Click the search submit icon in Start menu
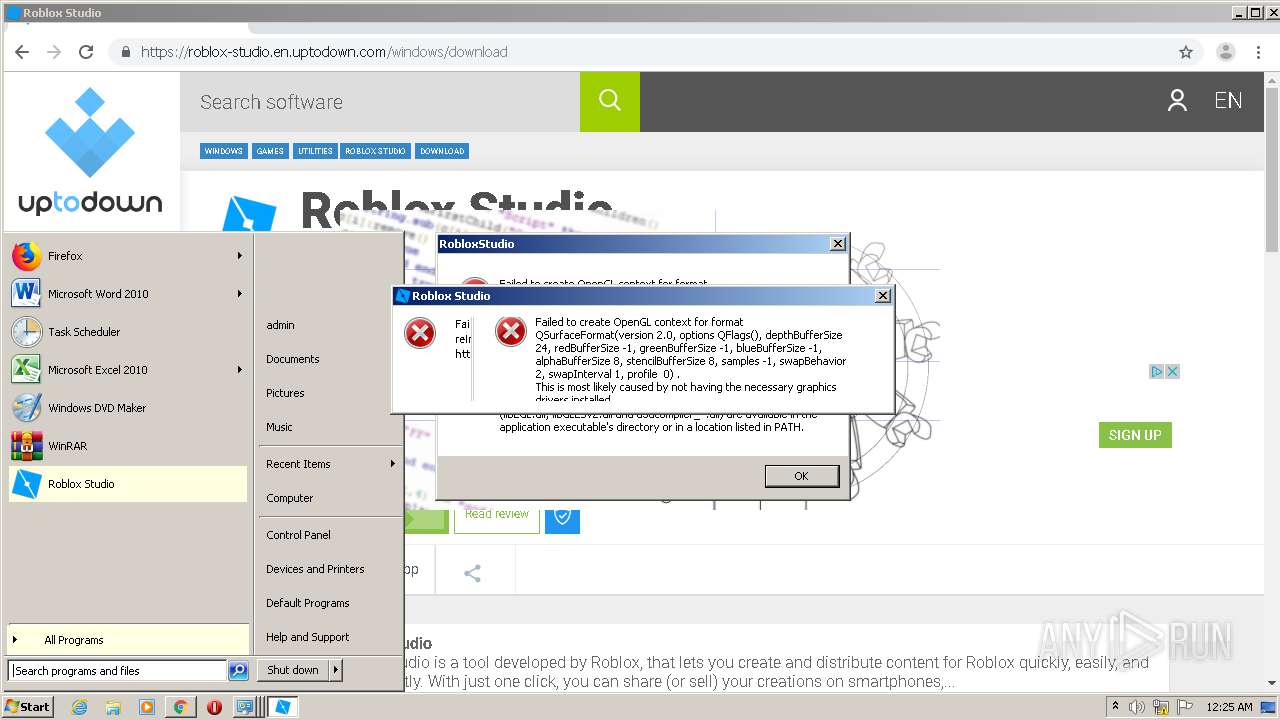1280x720 pixels. 238,671
